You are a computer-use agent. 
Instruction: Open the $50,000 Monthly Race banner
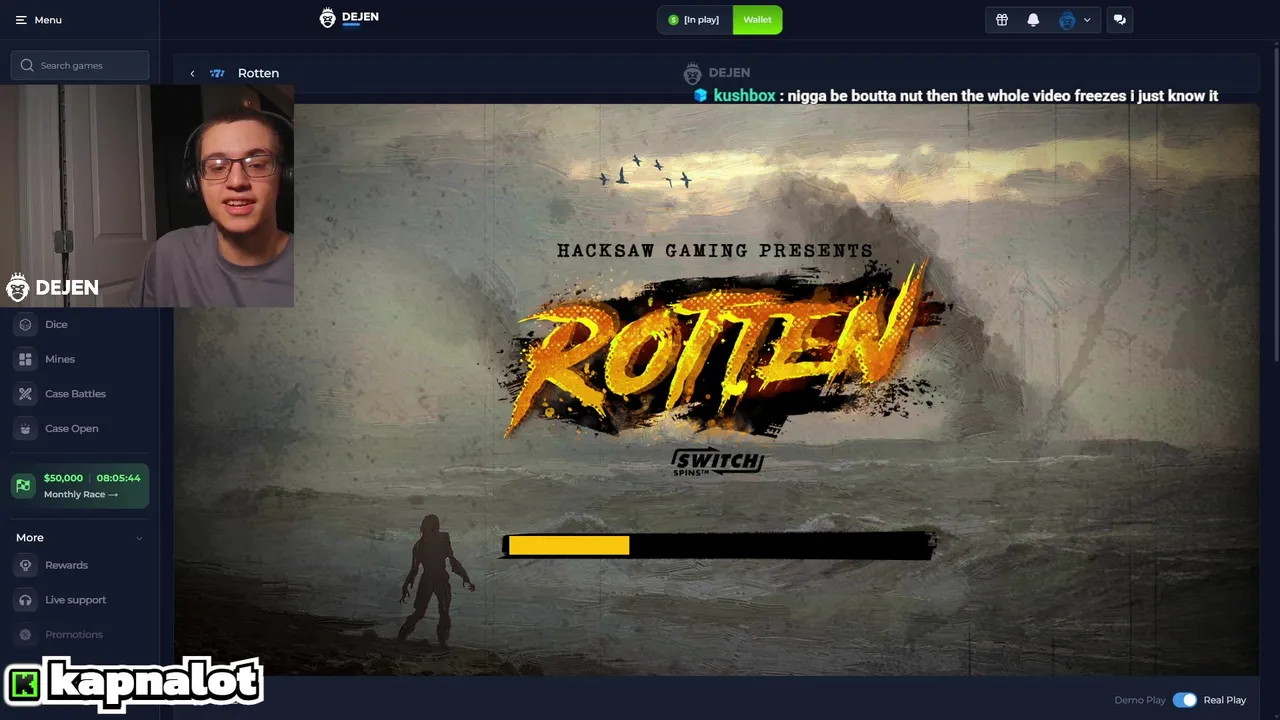pos(80,486)
